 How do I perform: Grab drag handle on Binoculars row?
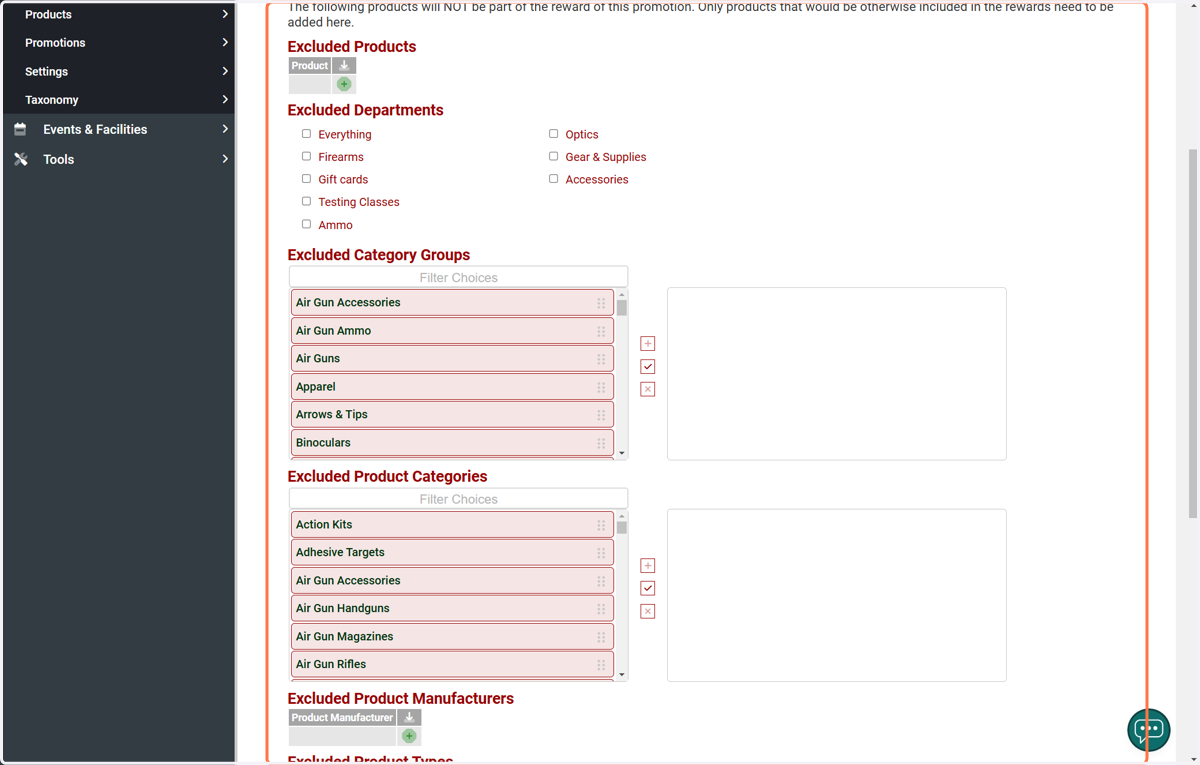pyautogui.click(x=601, y=443)
